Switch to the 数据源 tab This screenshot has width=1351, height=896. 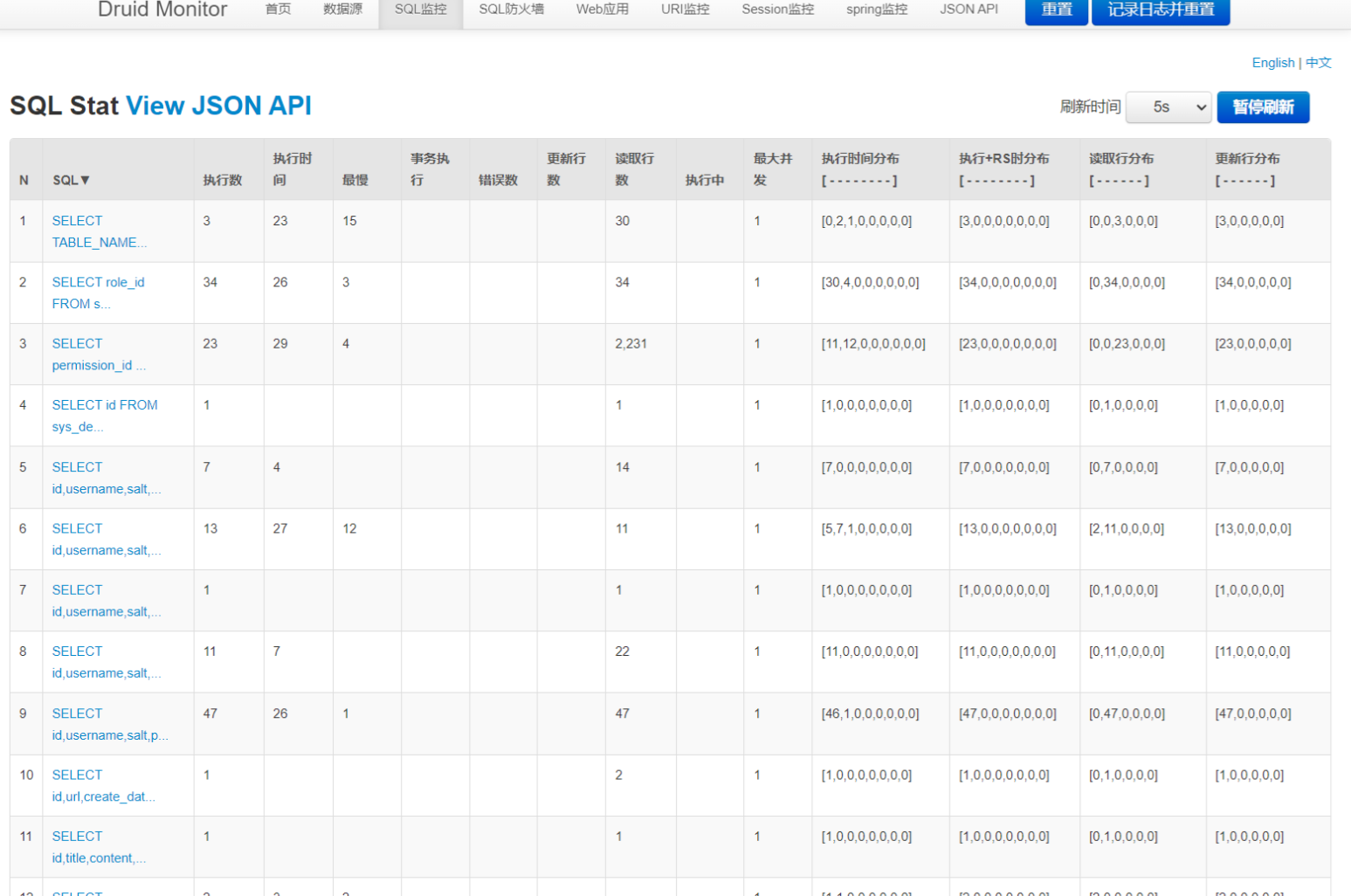coord(342,10)
